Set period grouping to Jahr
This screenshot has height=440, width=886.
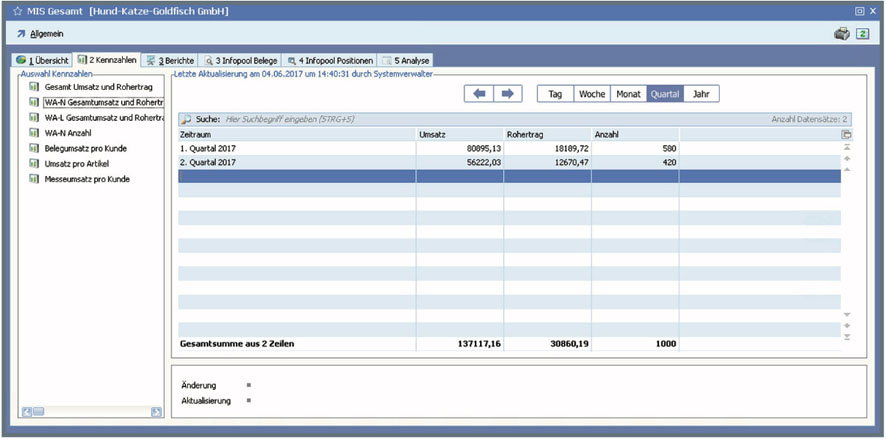(x=701, y=94)
